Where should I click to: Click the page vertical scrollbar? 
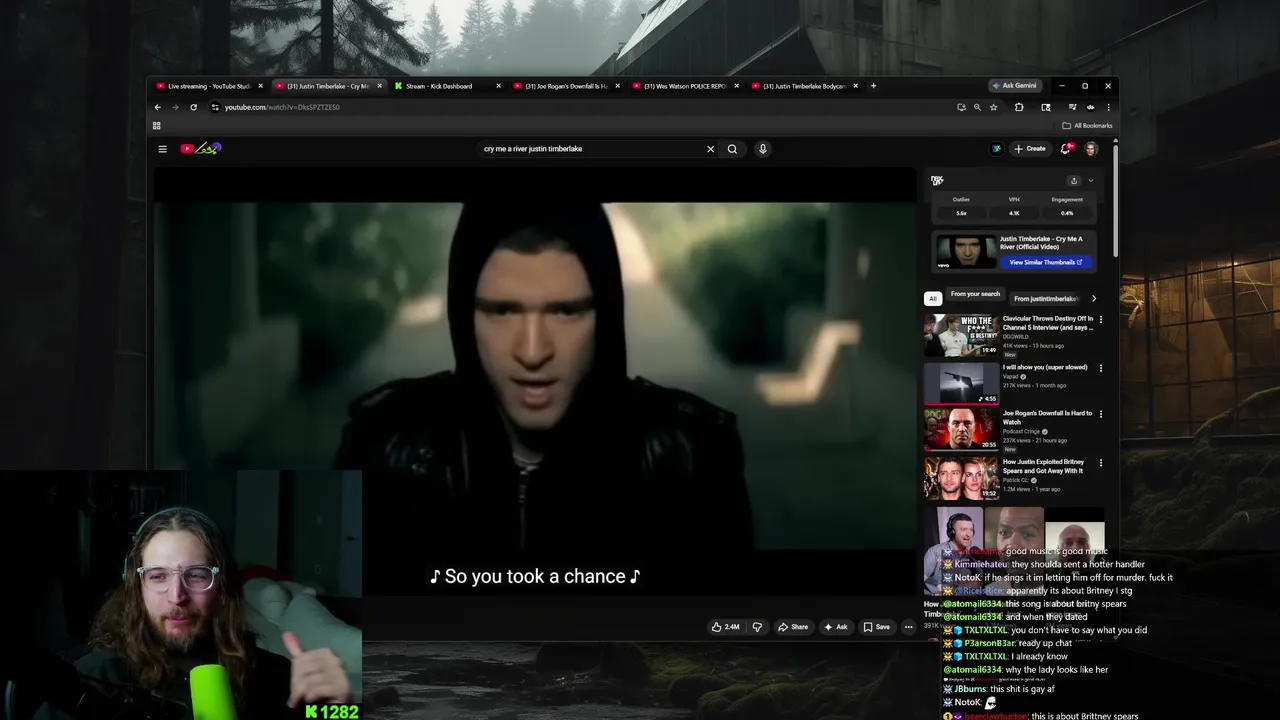1115,200
